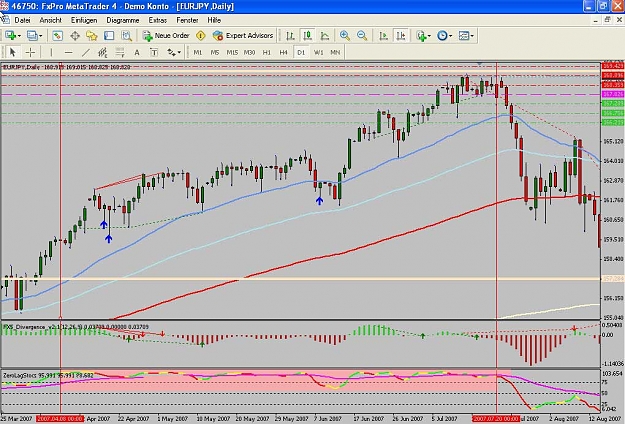The width and height of the screenshot is (625, 424).
Task: Click the MetaTrader app icon in title bar
Action: pos(4,6)
